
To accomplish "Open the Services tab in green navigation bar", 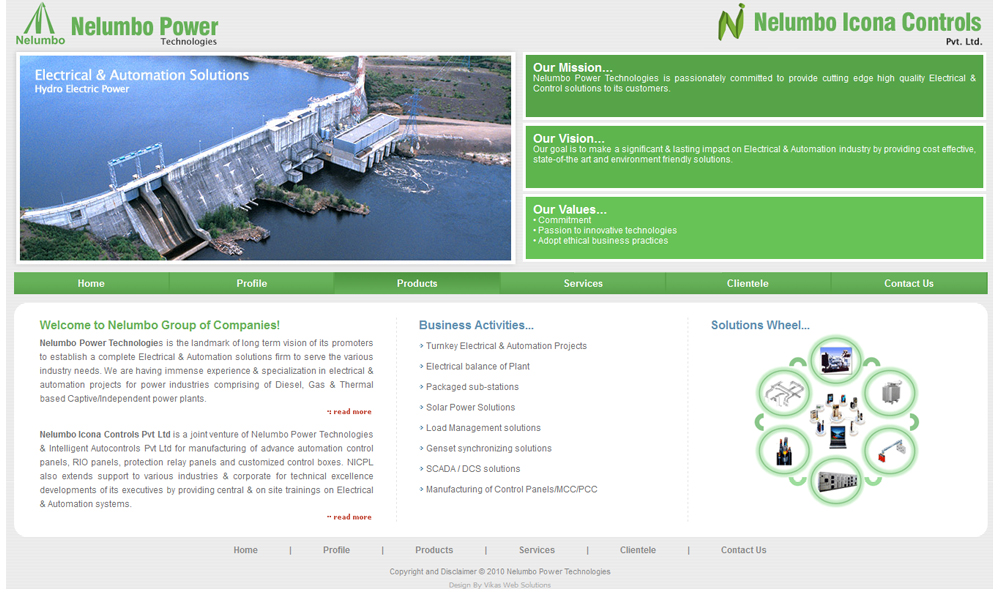I will (583, 283).
